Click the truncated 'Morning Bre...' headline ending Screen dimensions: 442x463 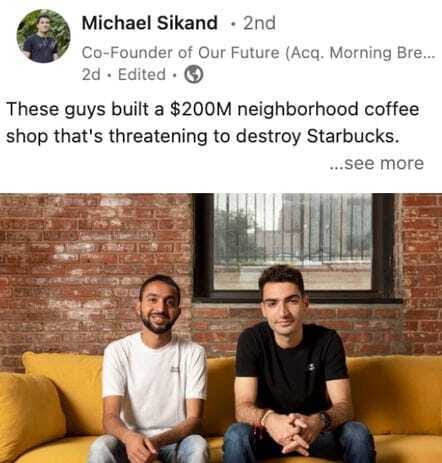pos(382,53)
